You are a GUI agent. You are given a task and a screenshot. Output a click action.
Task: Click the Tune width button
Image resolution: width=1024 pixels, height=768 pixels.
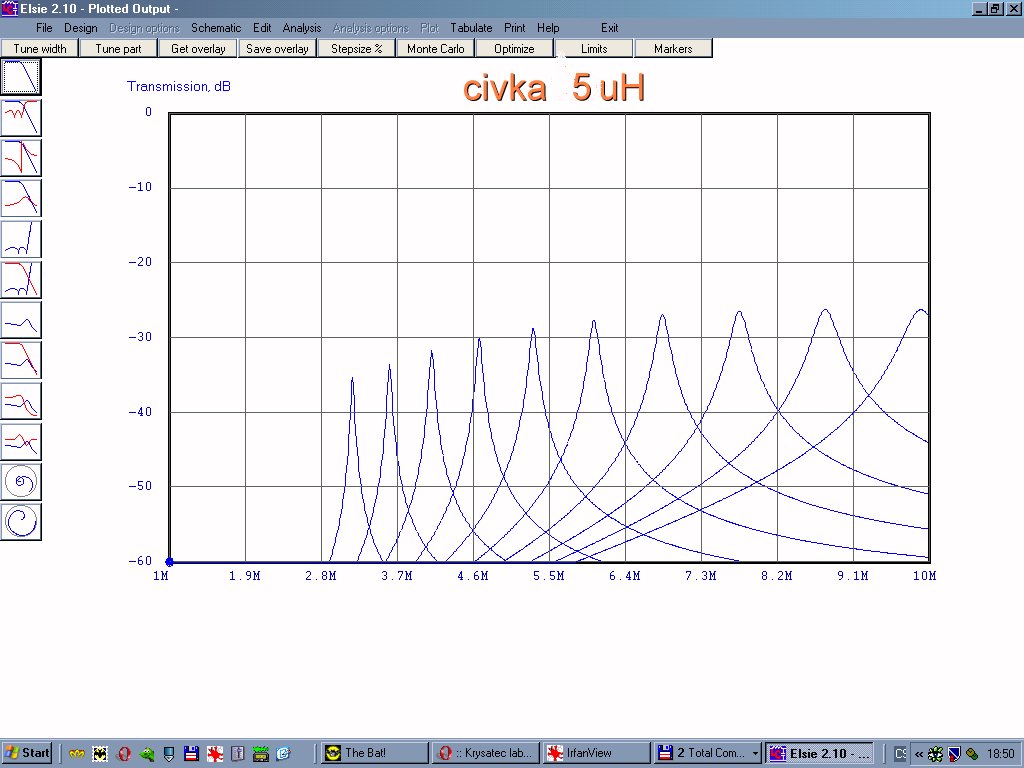click(40, 48)
